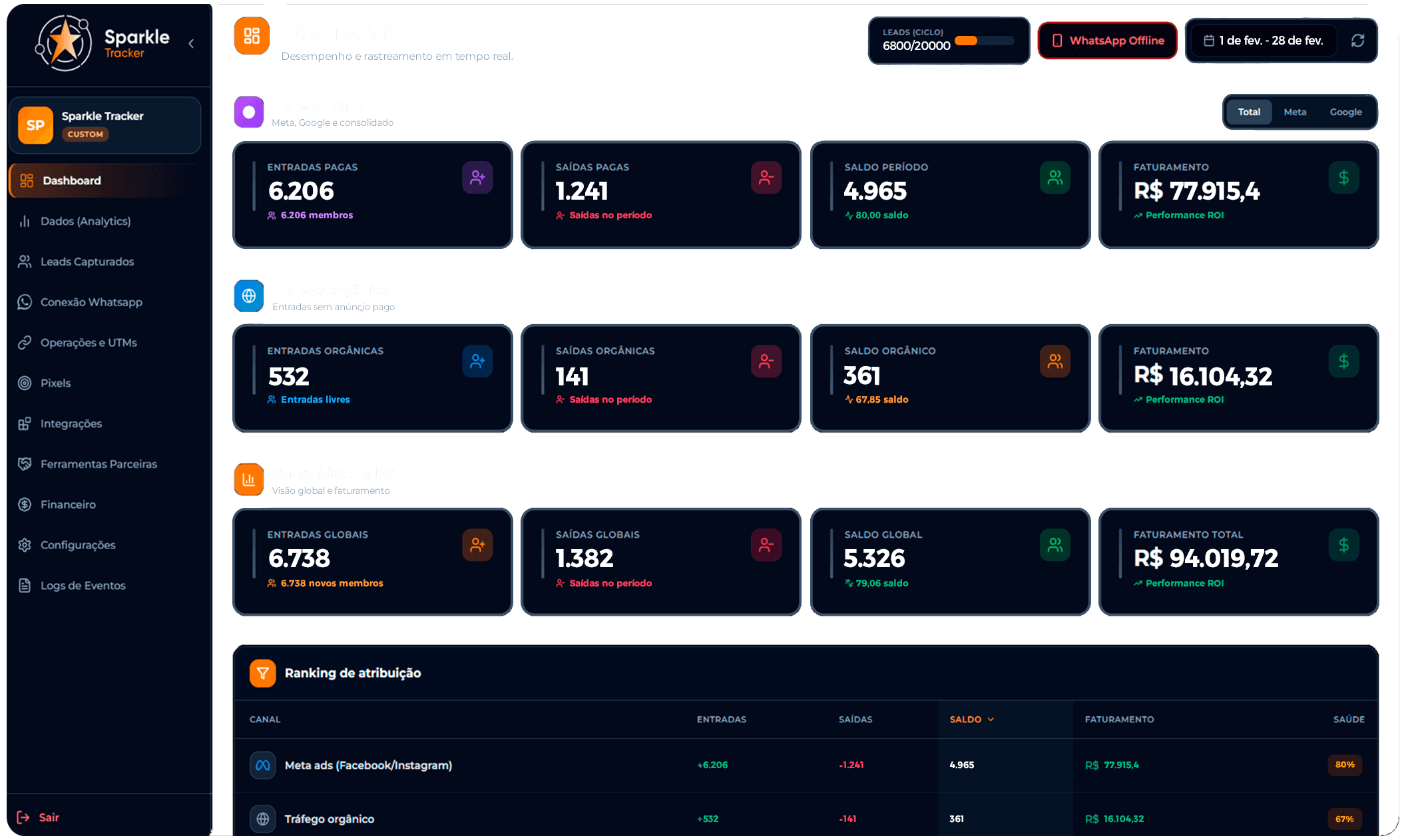Screen dimensions: 1406x840
Task: Go to Conexão Whatsapp page
Action: click(91, 302)
